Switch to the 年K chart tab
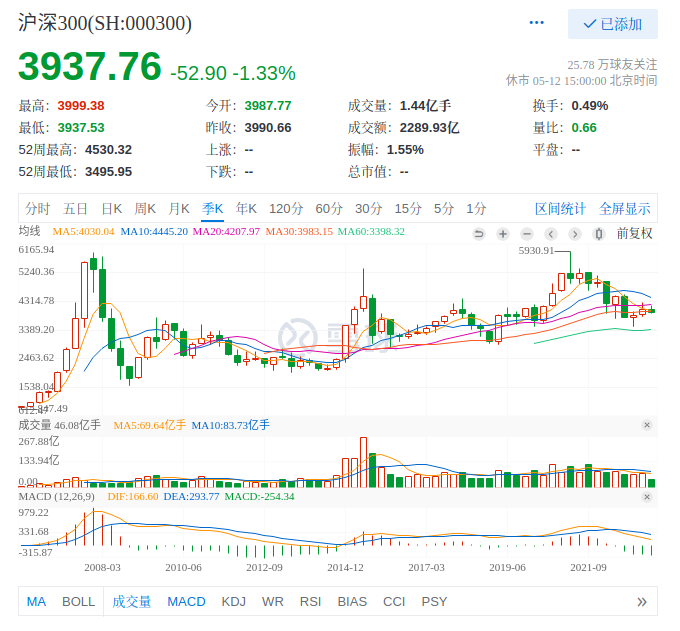The image size is (680, 631). 246,209
